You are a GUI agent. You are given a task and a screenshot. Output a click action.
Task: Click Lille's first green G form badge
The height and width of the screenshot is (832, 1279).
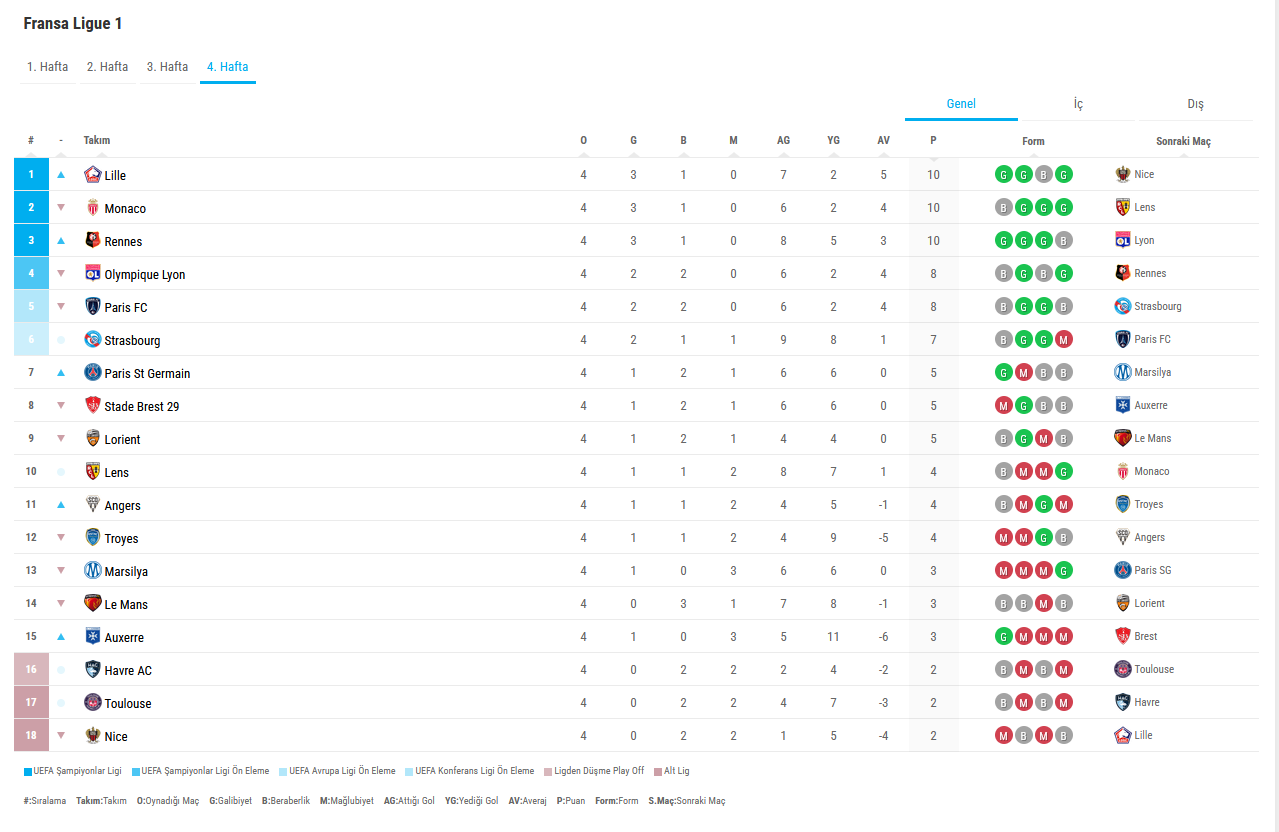(x=1003, y=175)
